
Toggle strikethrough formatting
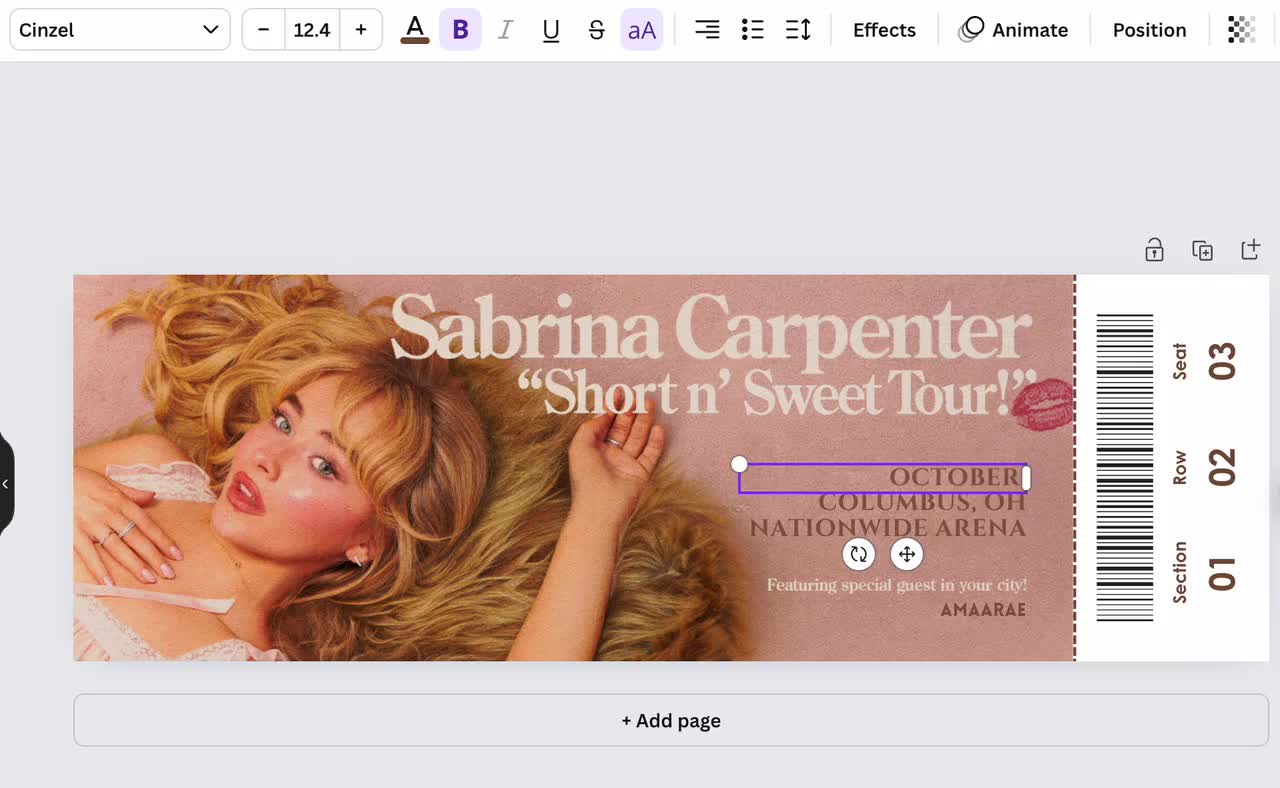click(x=597, y=30)
